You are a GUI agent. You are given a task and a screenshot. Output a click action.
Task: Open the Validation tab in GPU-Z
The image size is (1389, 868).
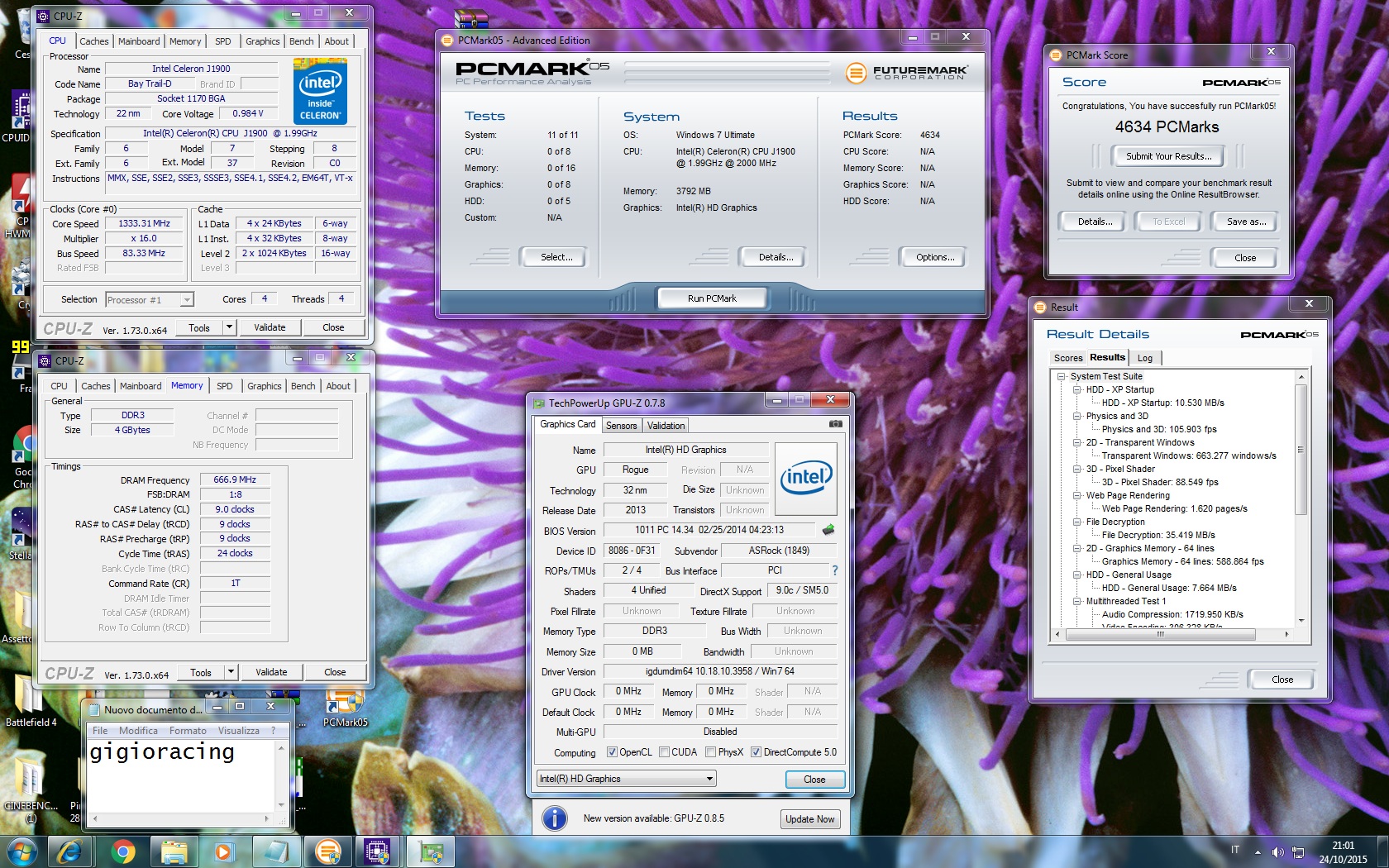(x=666, y=426)
